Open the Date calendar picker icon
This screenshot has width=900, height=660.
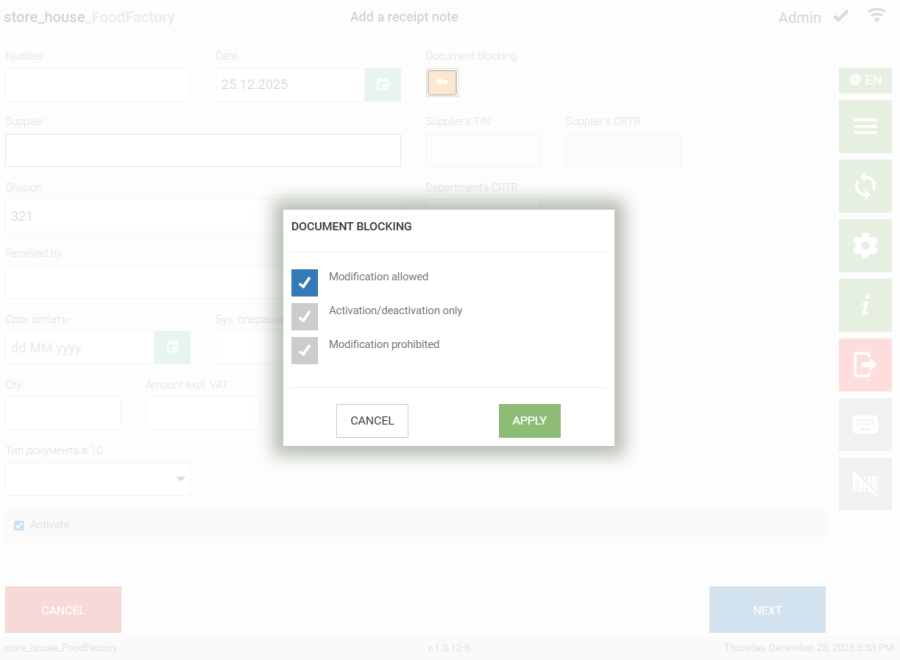pyautogui.click(x=382, y=85)
